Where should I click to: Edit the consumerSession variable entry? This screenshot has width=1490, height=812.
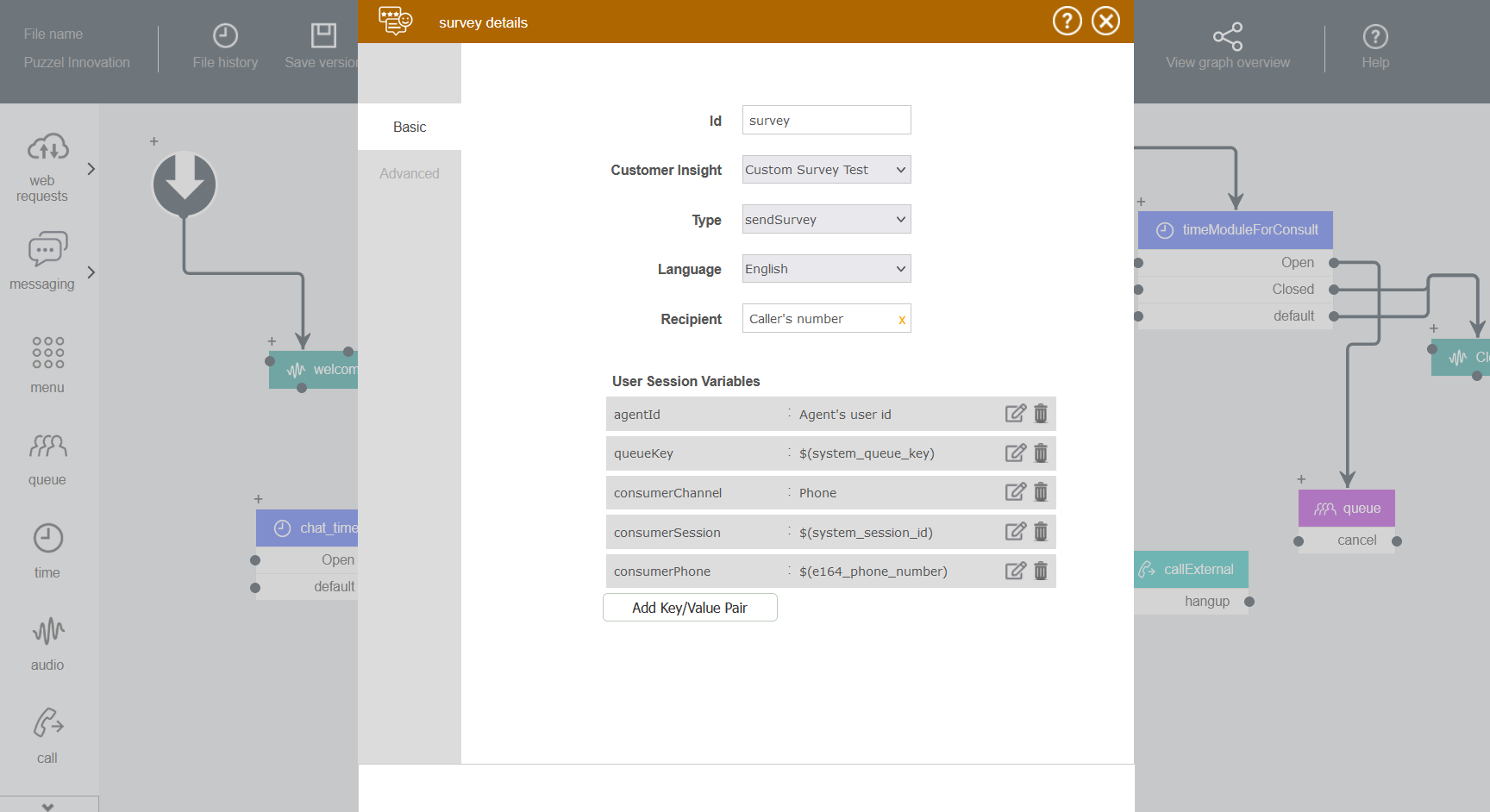coord(1015,532)
